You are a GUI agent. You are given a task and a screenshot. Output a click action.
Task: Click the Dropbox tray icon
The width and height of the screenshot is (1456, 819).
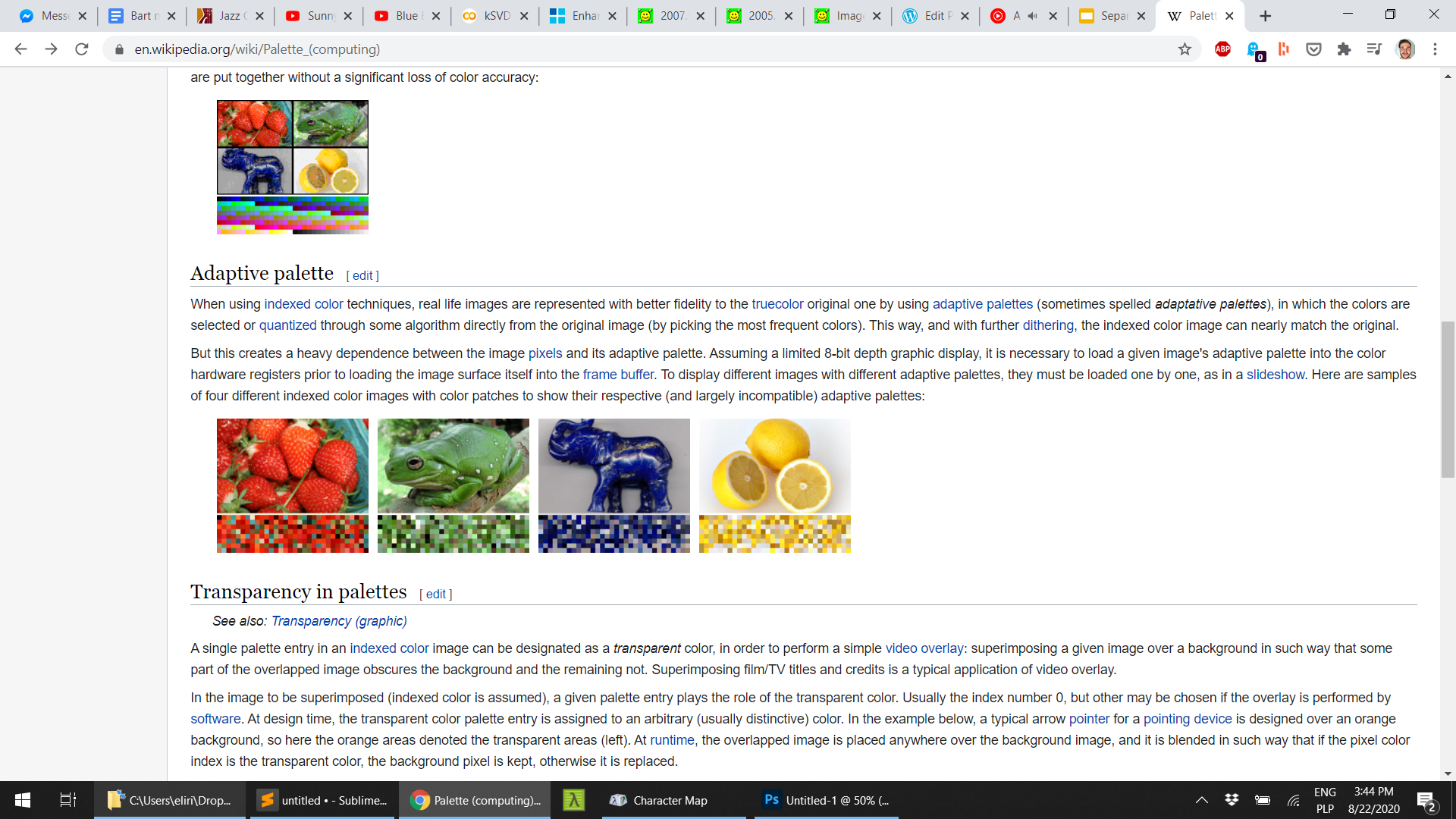1232,800
